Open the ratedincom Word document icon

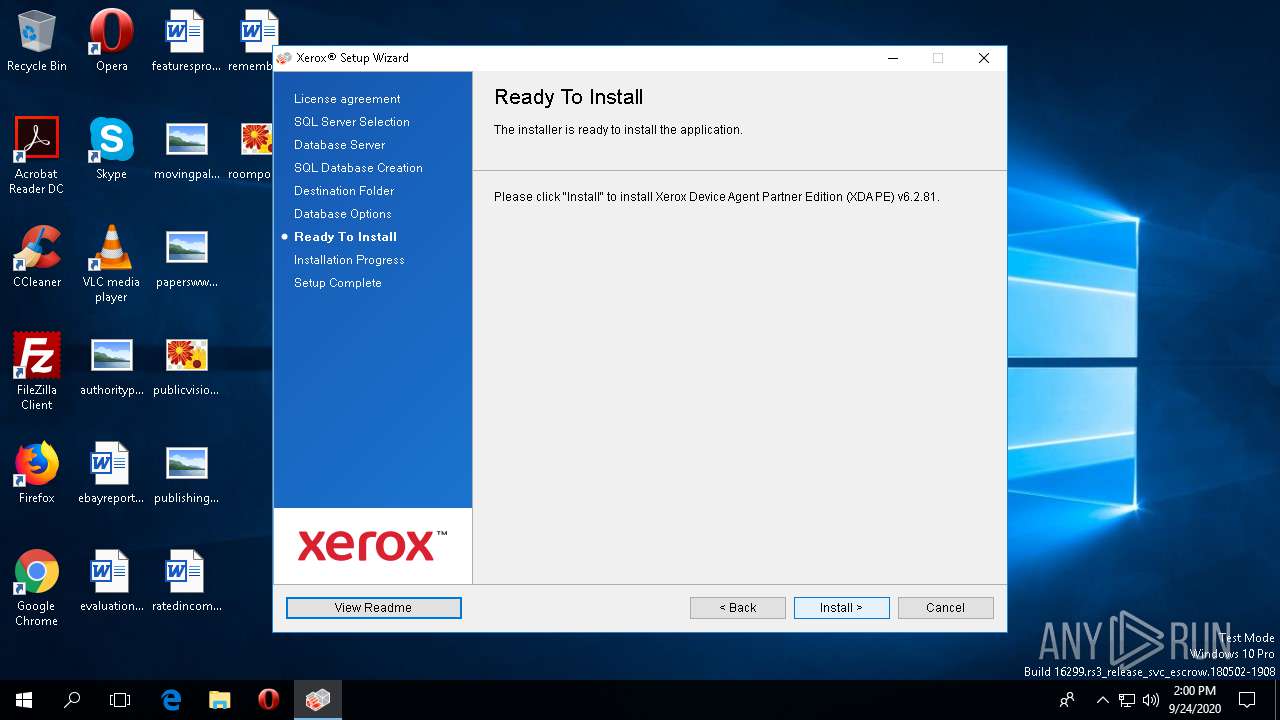click(186, 581)
